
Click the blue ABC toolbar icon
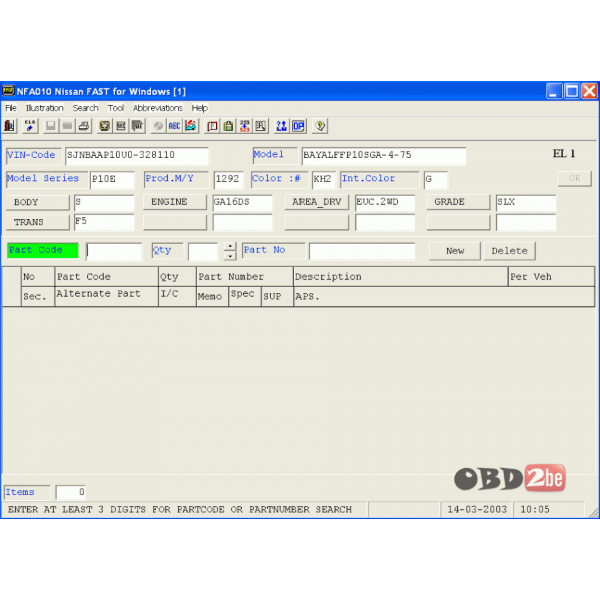pyautogui.click(x=174, y=126)
